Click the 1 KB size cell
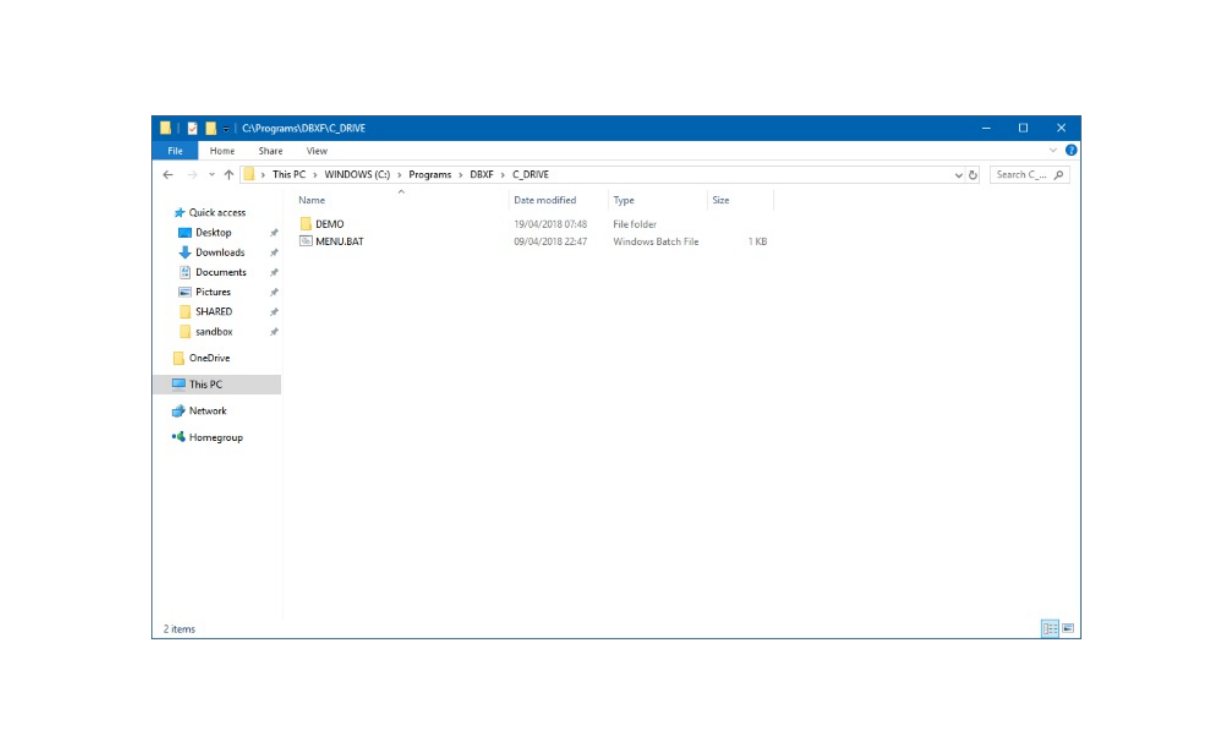 [757, 241]
